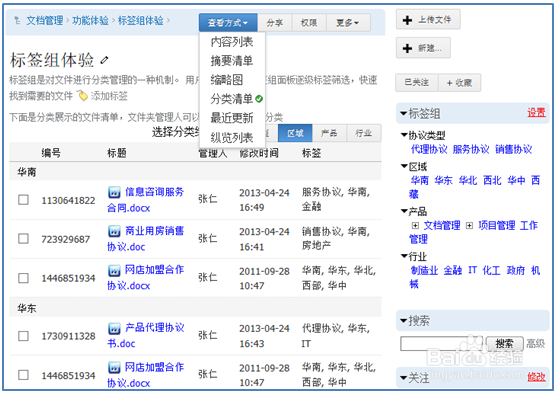Click the red 修改 link in 关注
Screen dimensions: 556x394
(536, 377)
